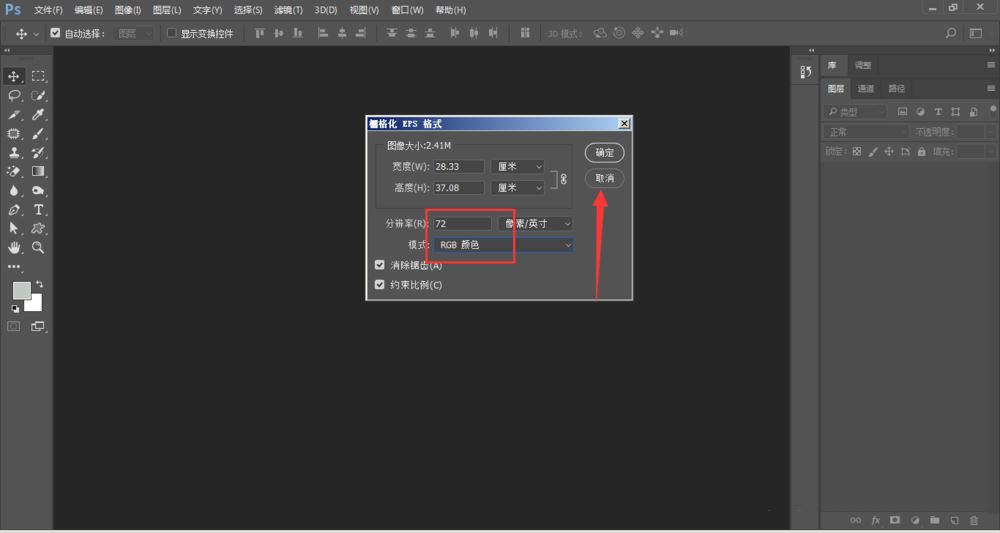
Task: Click the create new group folder icon
Action: [x=934, y=520]
